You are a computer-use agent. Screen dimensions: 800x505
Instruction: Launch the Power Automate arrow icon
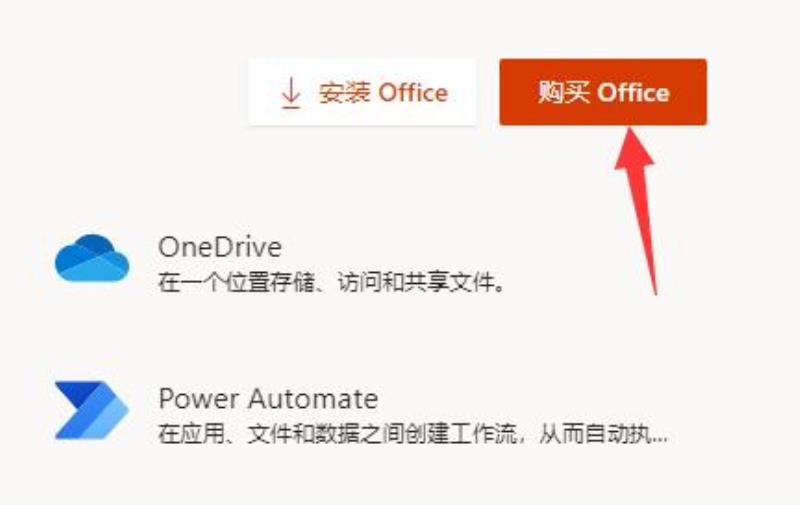[x=91, y=410]
